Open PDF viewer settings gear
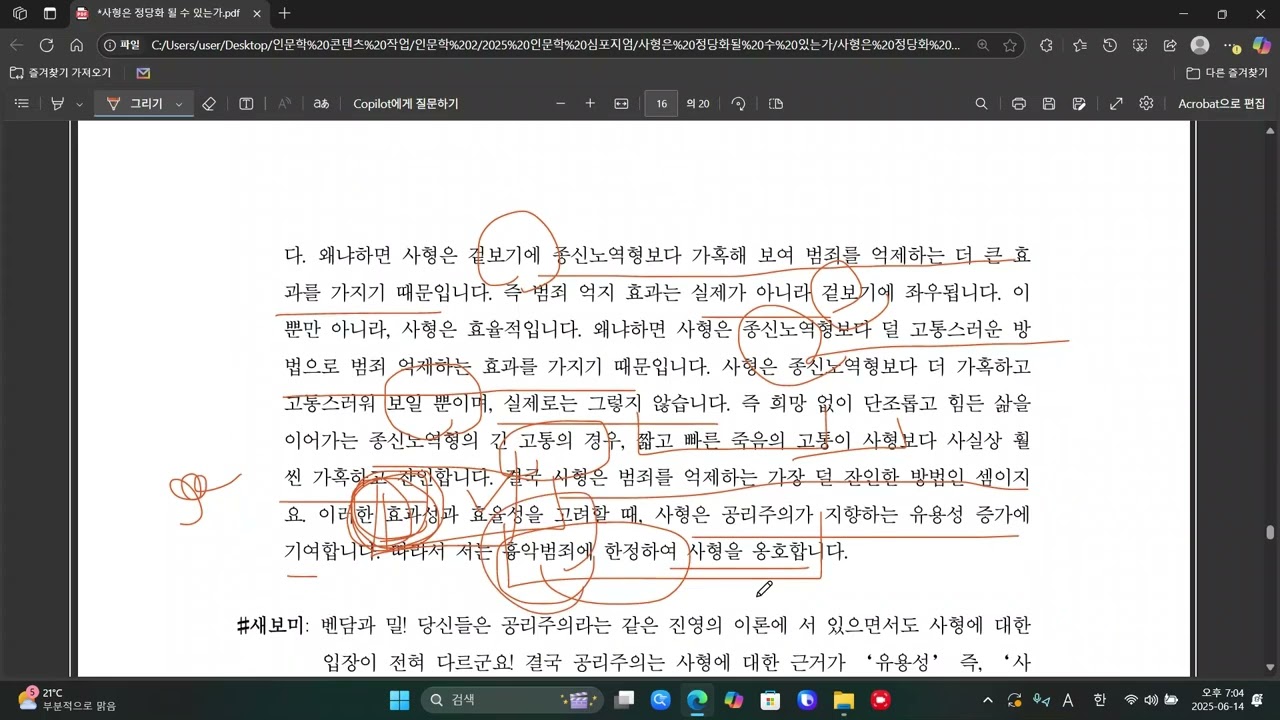 coord(1146,103)
